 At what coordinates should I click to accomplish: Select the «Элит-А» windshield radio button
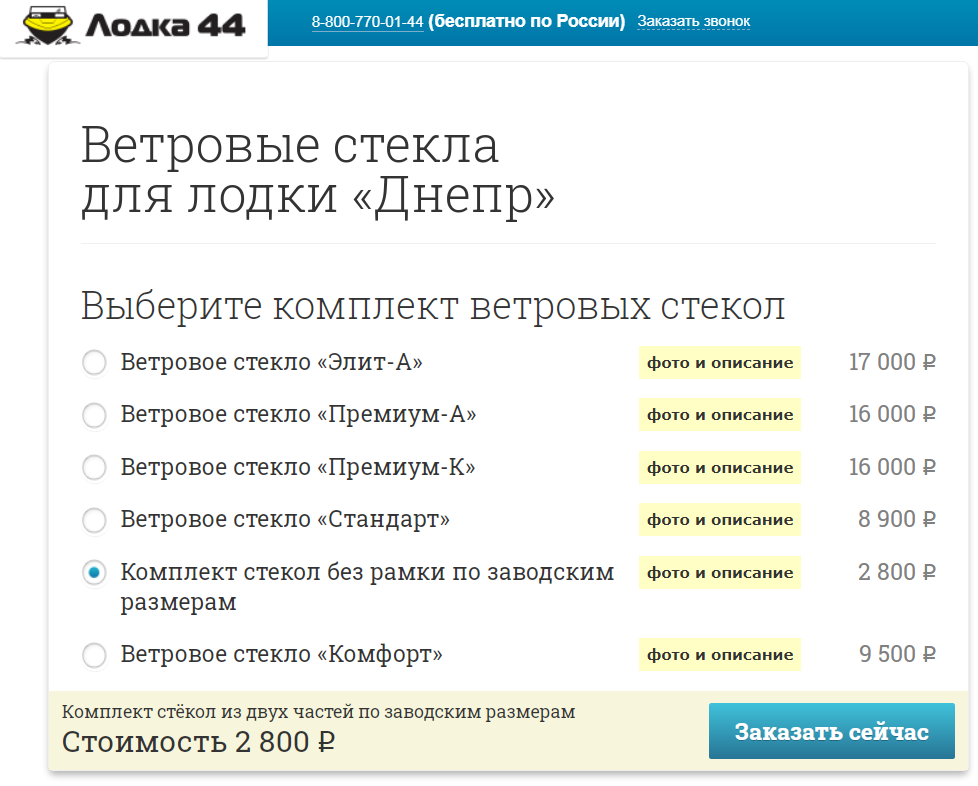pos(94,363)
